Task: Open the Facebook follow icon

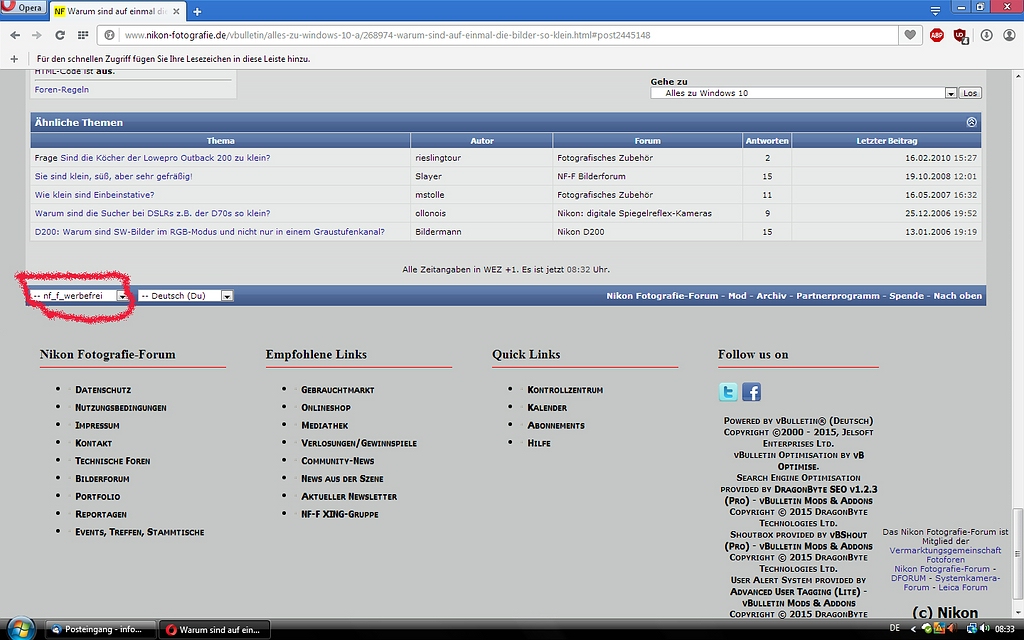Action: 751,392
